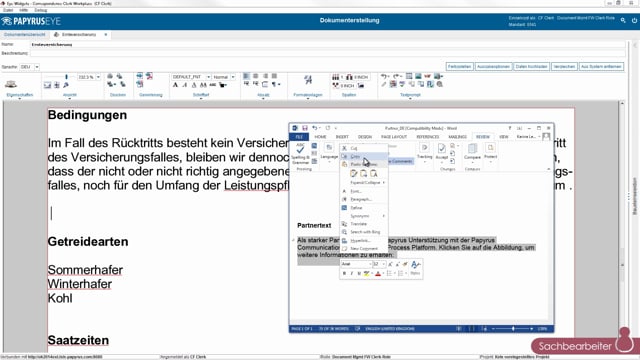
Task: Click the Word account avatar icon
Action: (546, 136)
